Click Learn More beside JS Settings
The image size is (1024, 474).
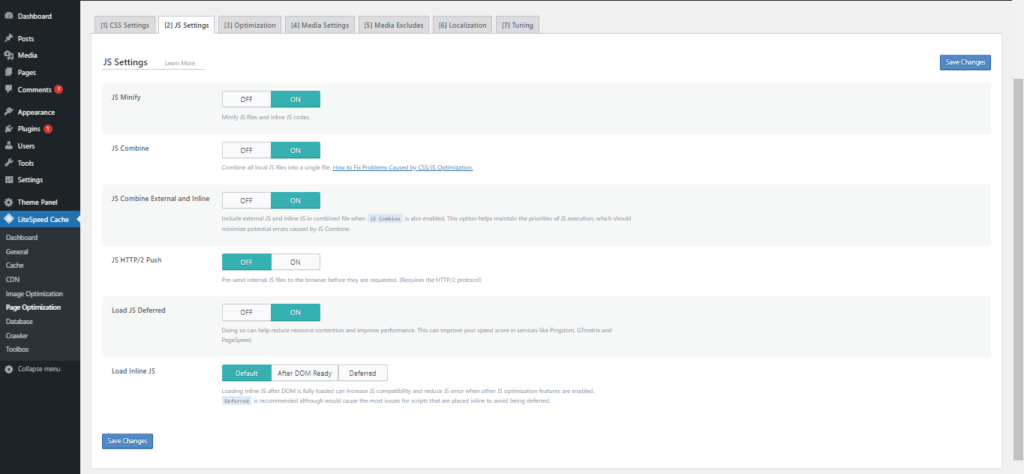coord(180,63)
